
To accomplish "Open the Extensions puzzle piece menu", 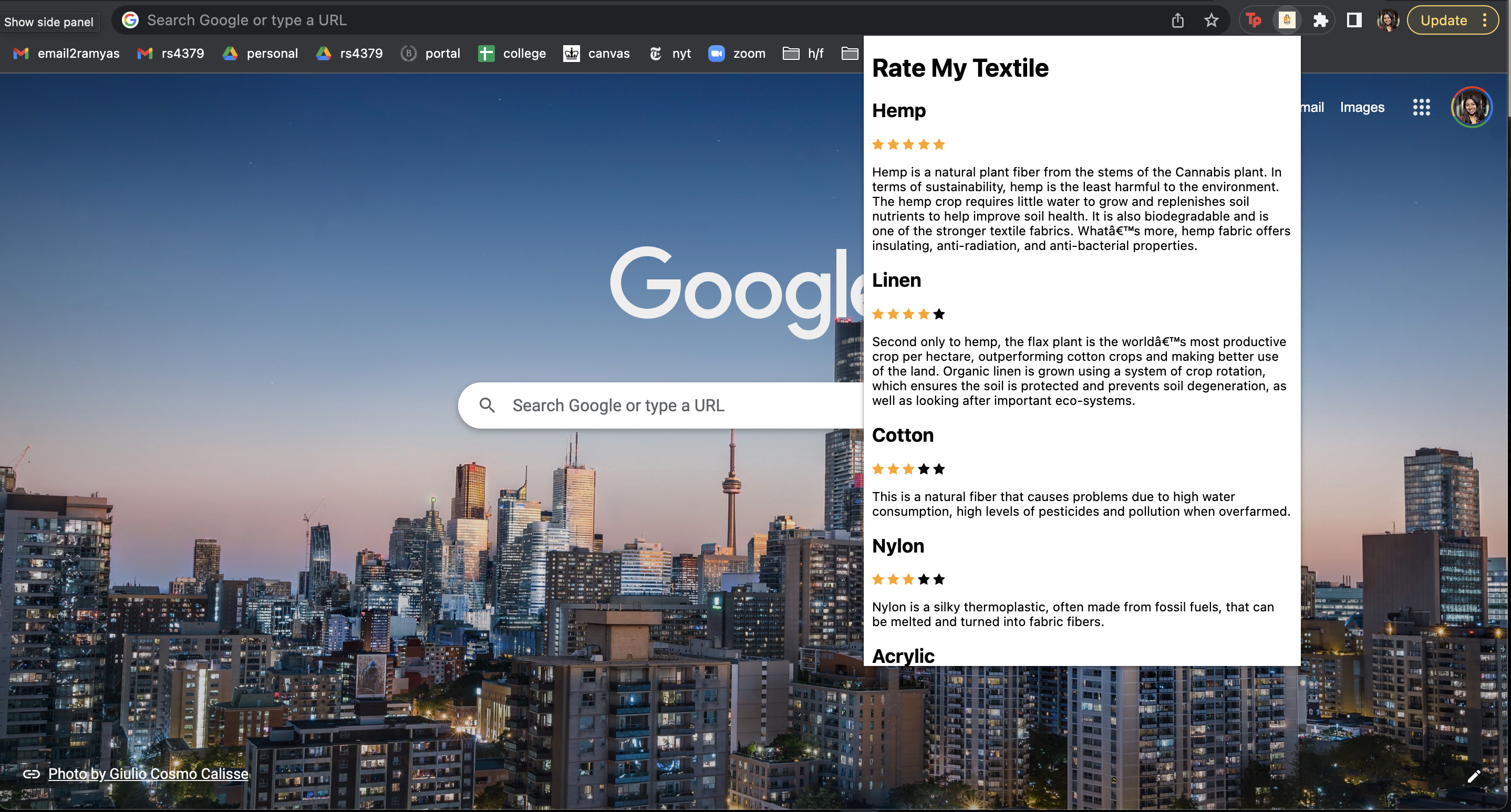I will pos(1320,20).
